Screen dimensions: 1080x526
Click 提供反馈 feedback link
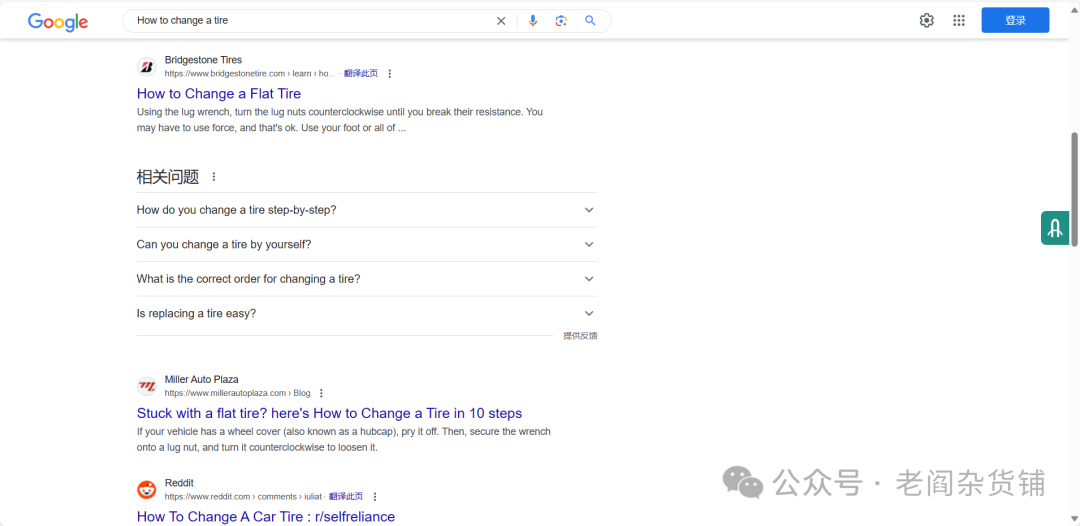click(580, 336)
